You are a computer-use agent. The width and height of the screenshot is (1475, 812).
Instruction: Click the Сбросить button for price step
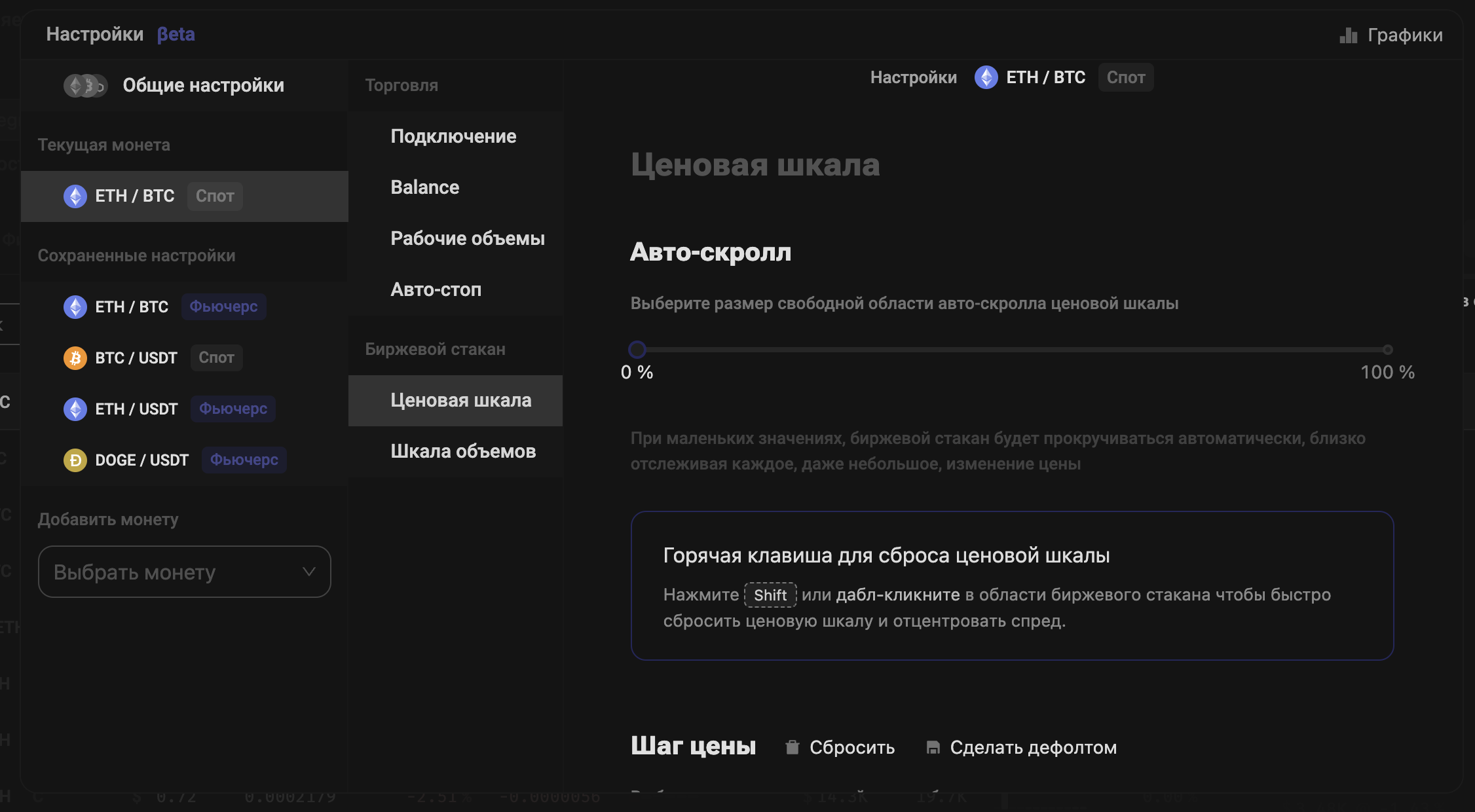point(840,748)
